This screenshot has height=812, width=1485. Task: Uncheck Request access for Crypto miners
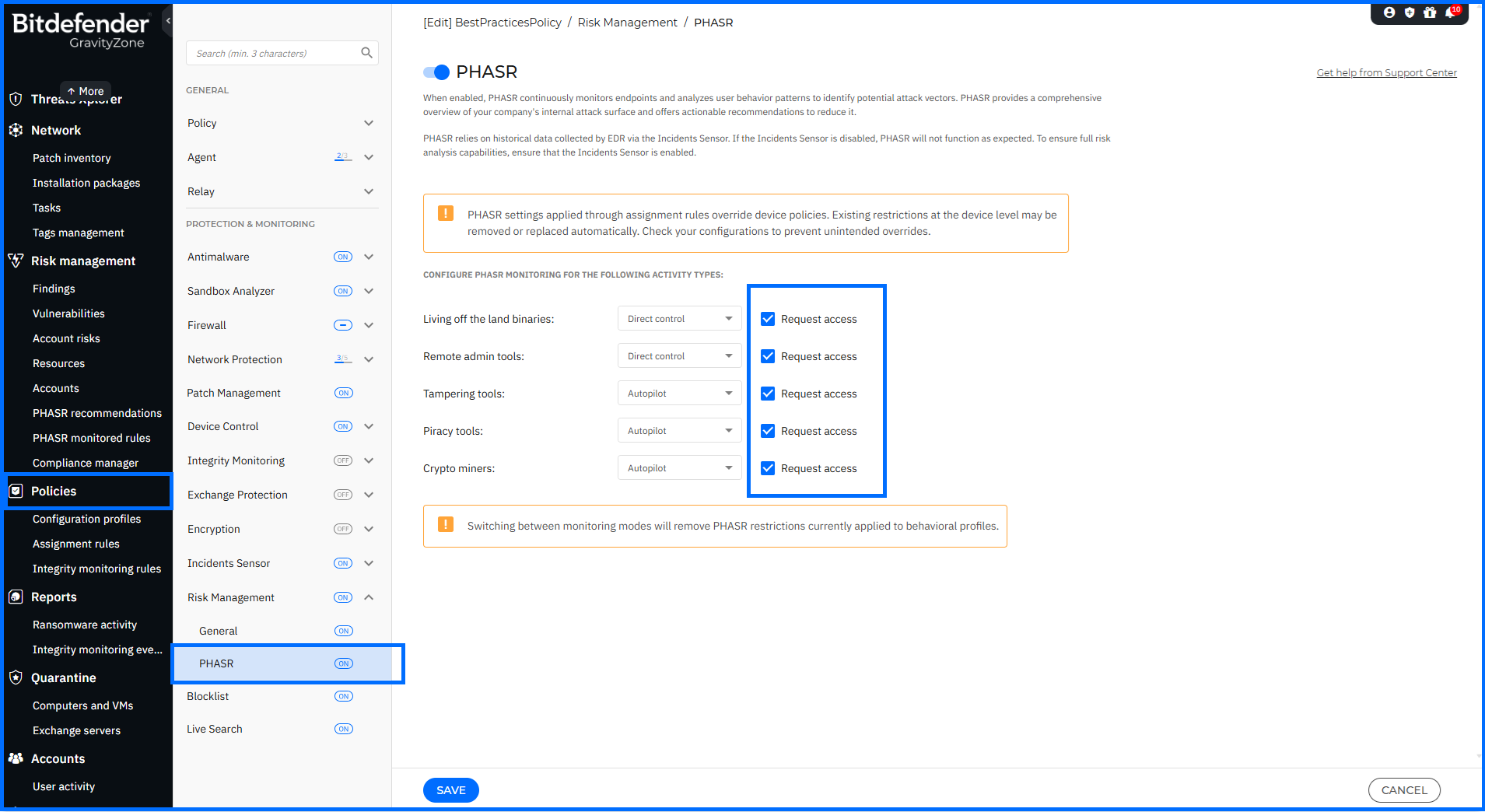768,468
